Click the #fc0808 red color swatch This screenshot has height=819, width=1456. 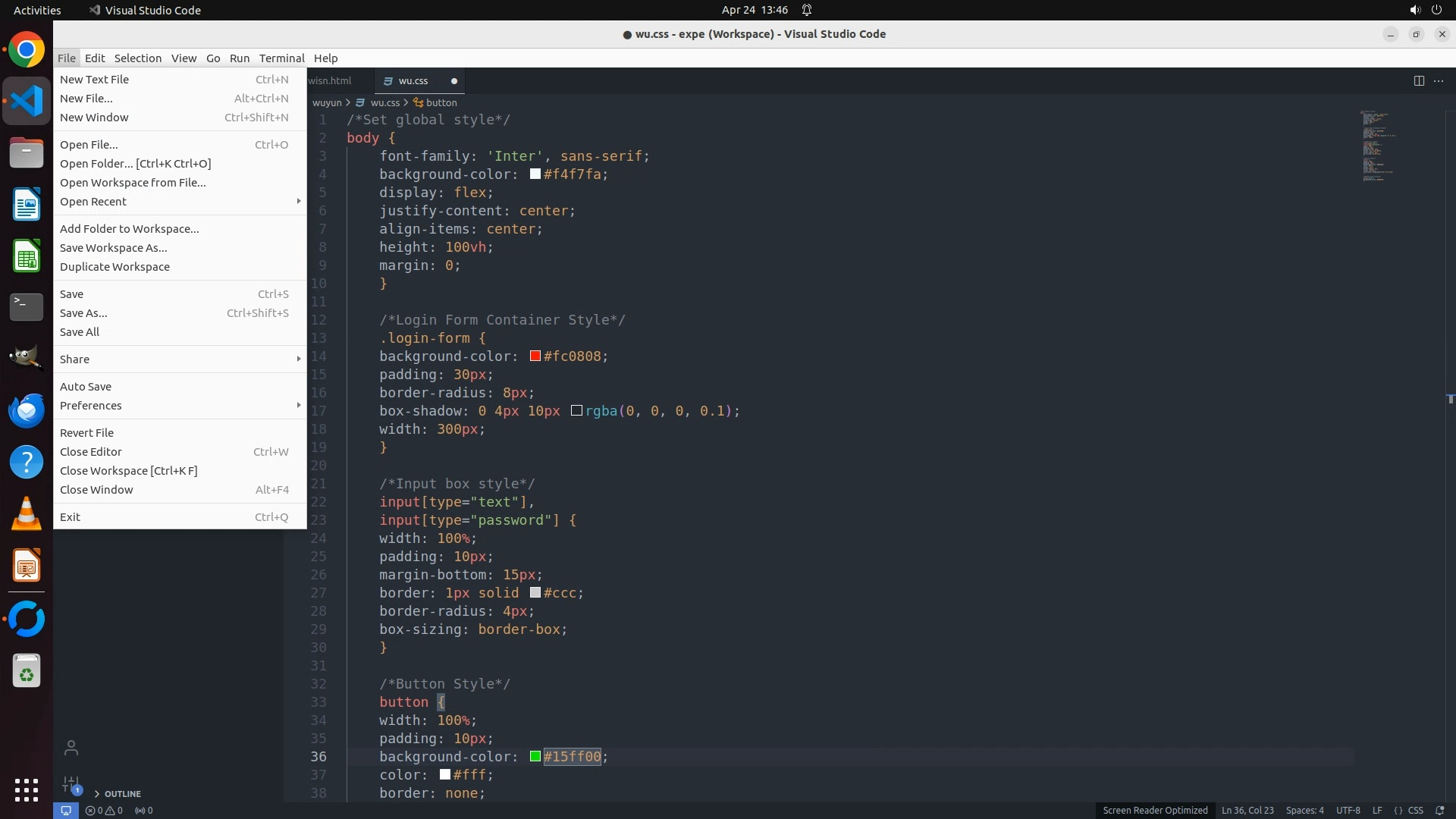pos(535,356)
